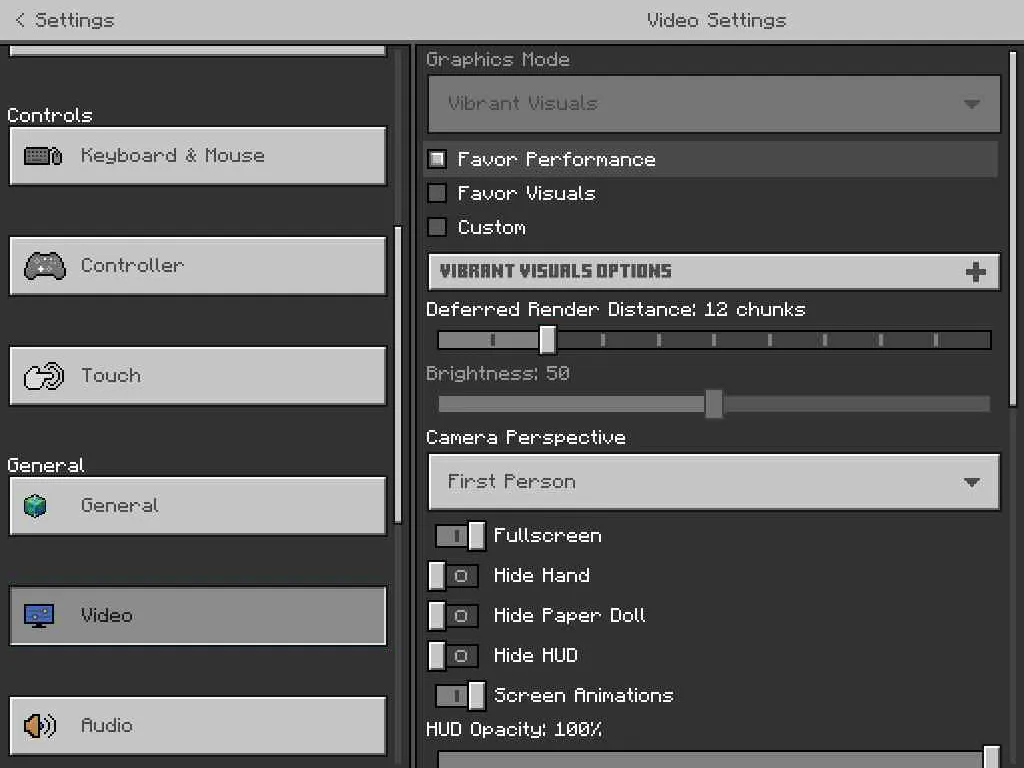Viewport: 1024px width, 768px height.
Task: Turn on the Hide HUD switch
Action: tap(453, 656)
